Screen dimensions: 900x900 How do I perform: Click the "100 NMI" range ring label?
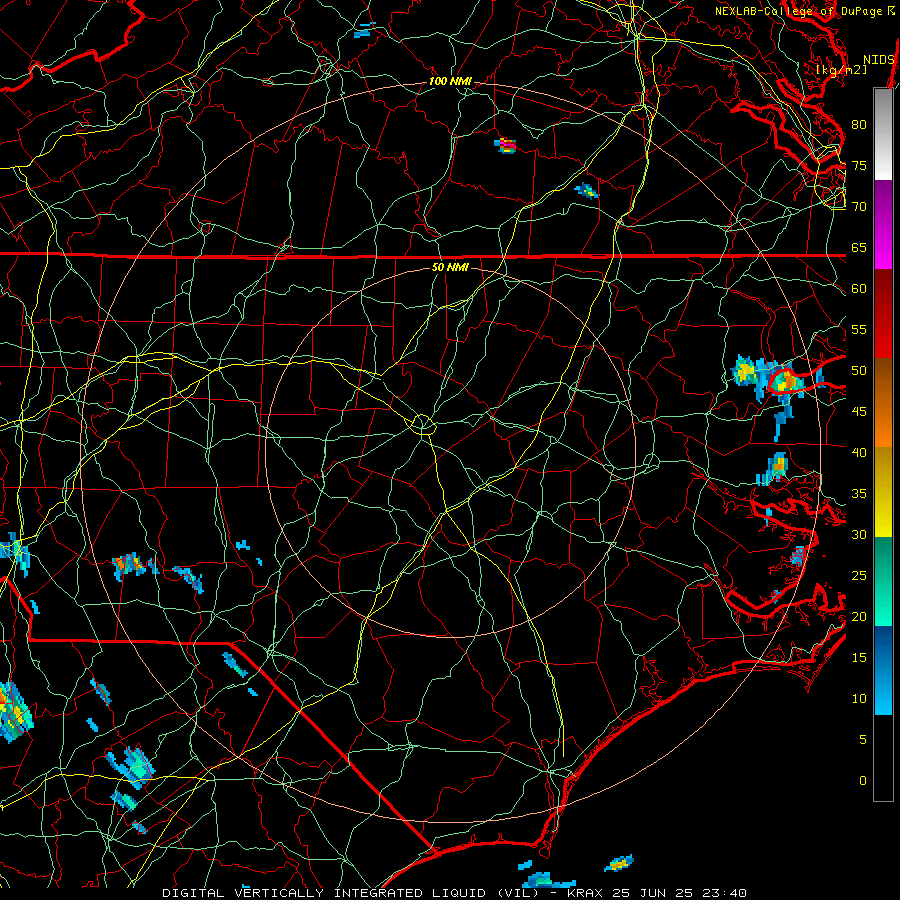(x=450, y=82)
